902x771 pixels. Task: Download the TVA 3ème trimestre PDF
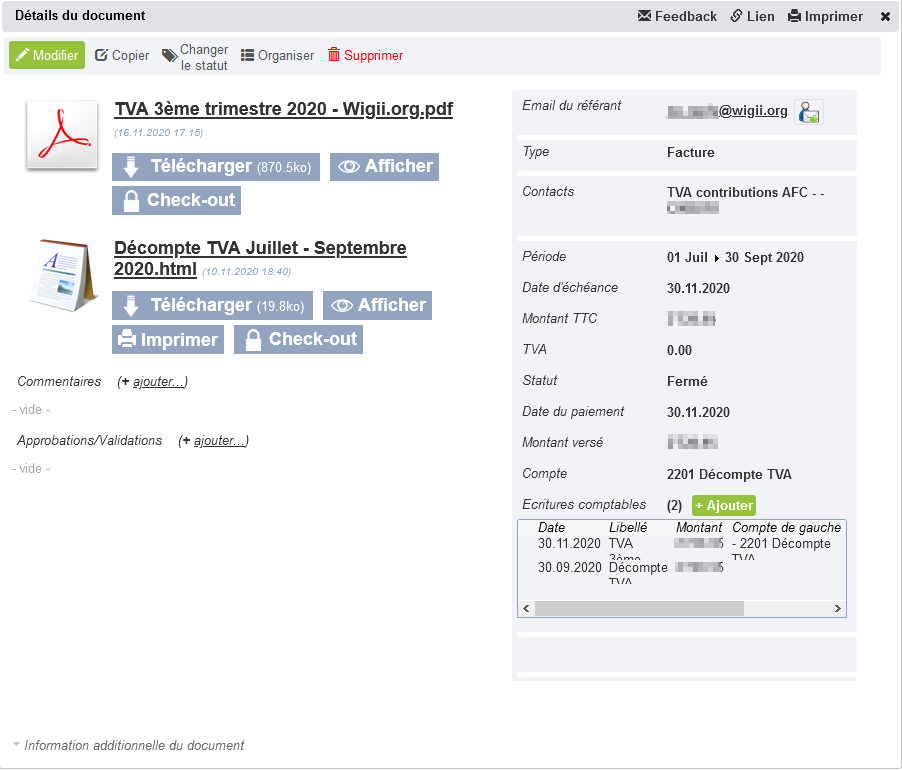coord(215,167)
